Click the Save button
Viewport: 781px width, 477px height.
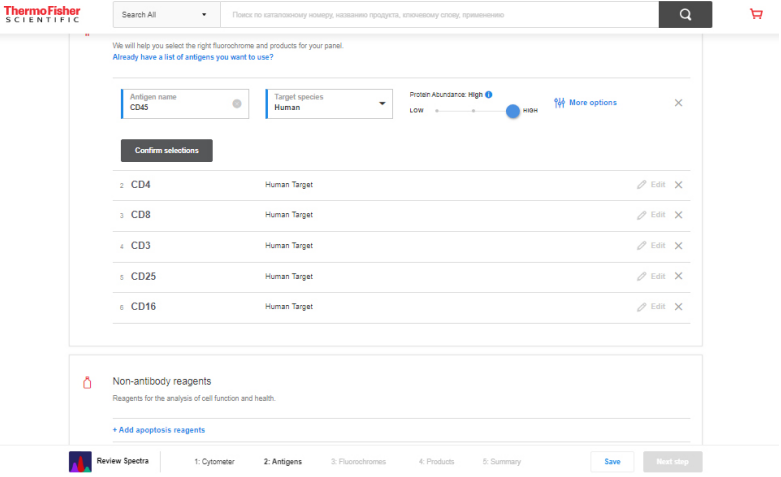pos(612,462)
